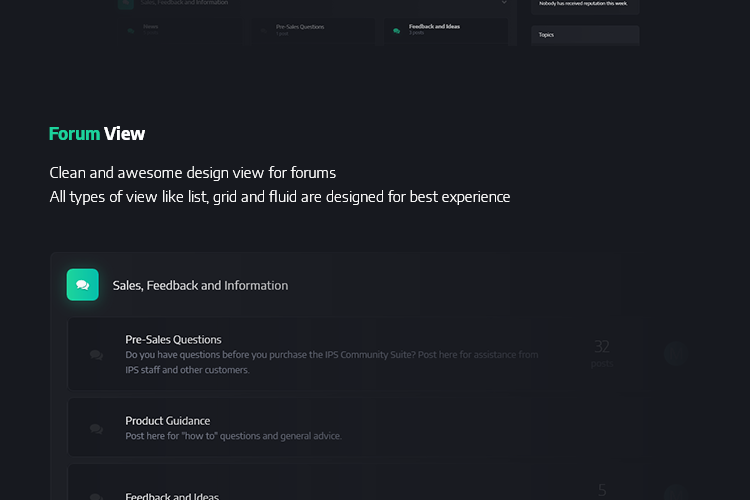Click the dim bubble icon in small Pre-Sales Questions tile
The width and height of the screenshot is (750, 500).
tap(264, 31)
